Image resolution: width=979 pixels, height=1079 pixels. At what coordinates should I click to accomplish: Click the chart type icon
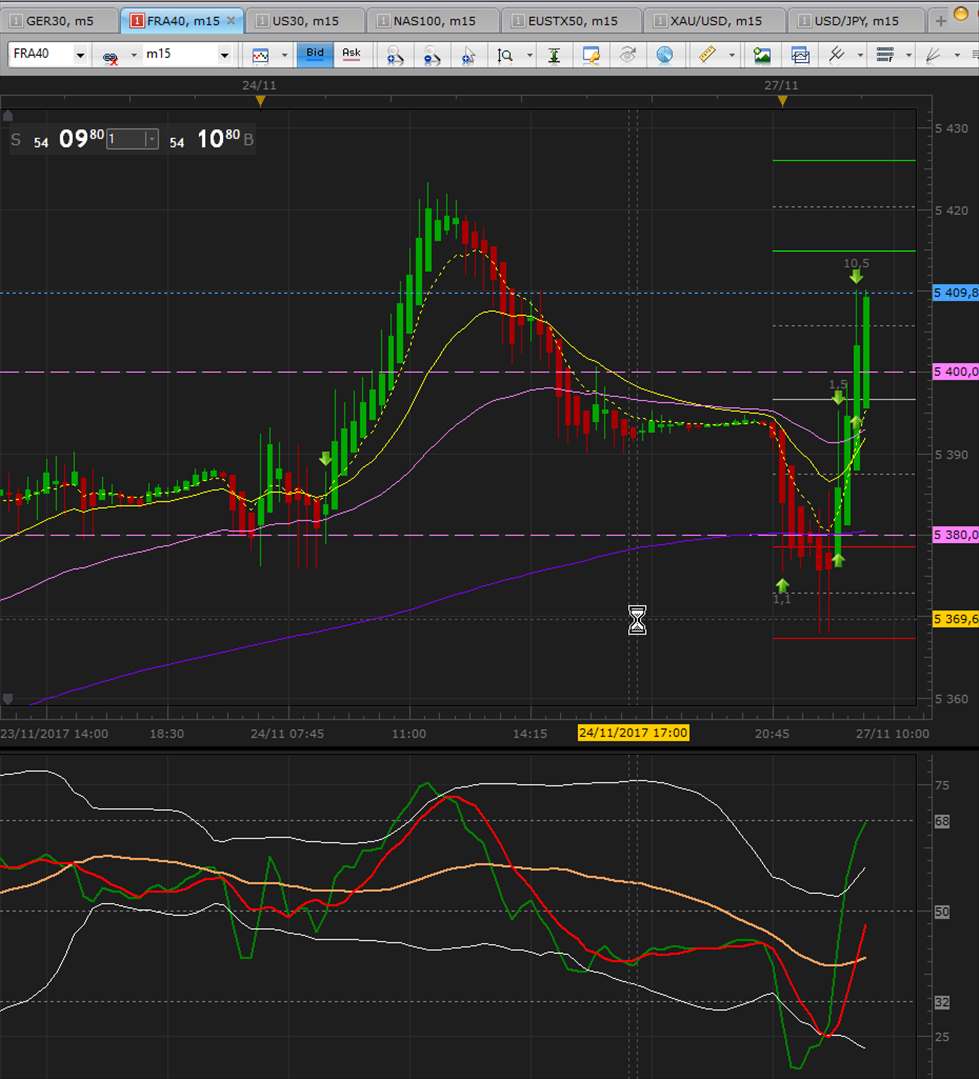tap(261, 55)
